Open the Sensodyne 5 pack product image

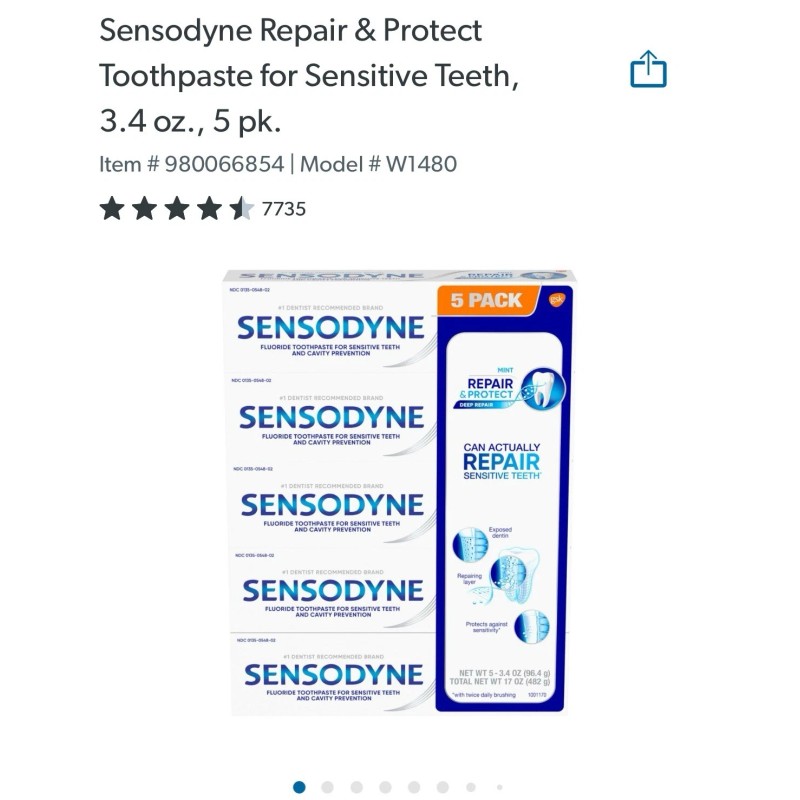pos(399,492)
